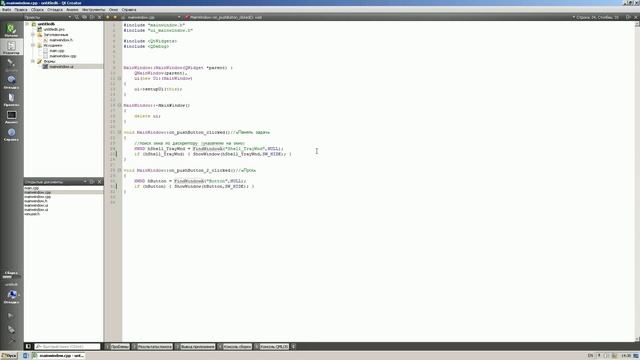Open Analyze mode in the mode sidebar
The width and height of the screenshot is (640, 360).
11,117
